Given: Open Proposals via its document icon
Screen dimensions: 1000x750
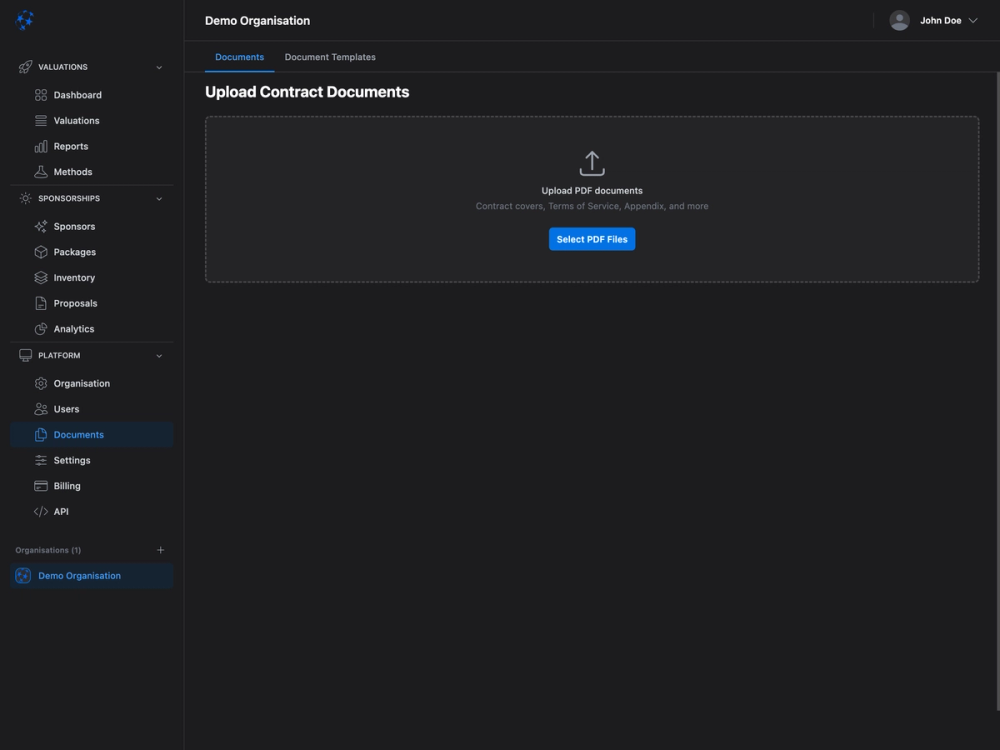Looking at the screenshot, I should point(40,302).
